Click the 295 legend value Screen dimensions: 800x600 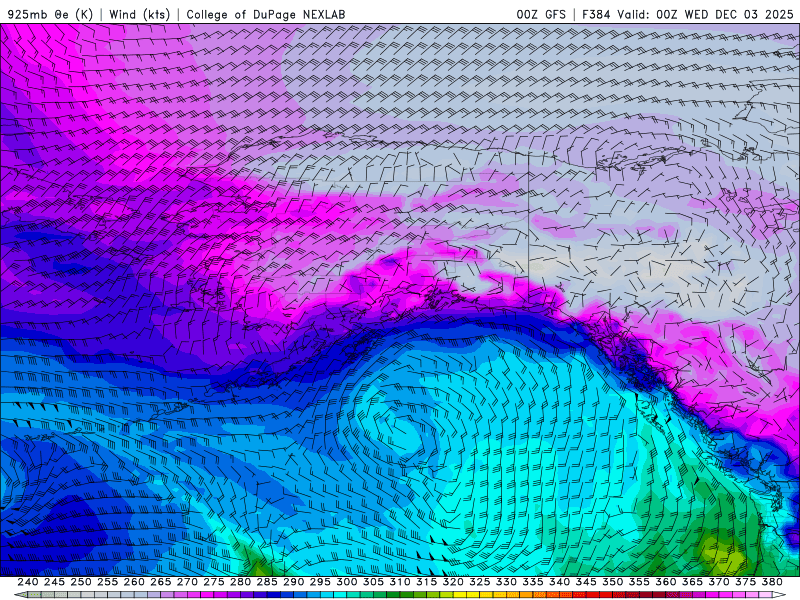(x=320, y=582)
